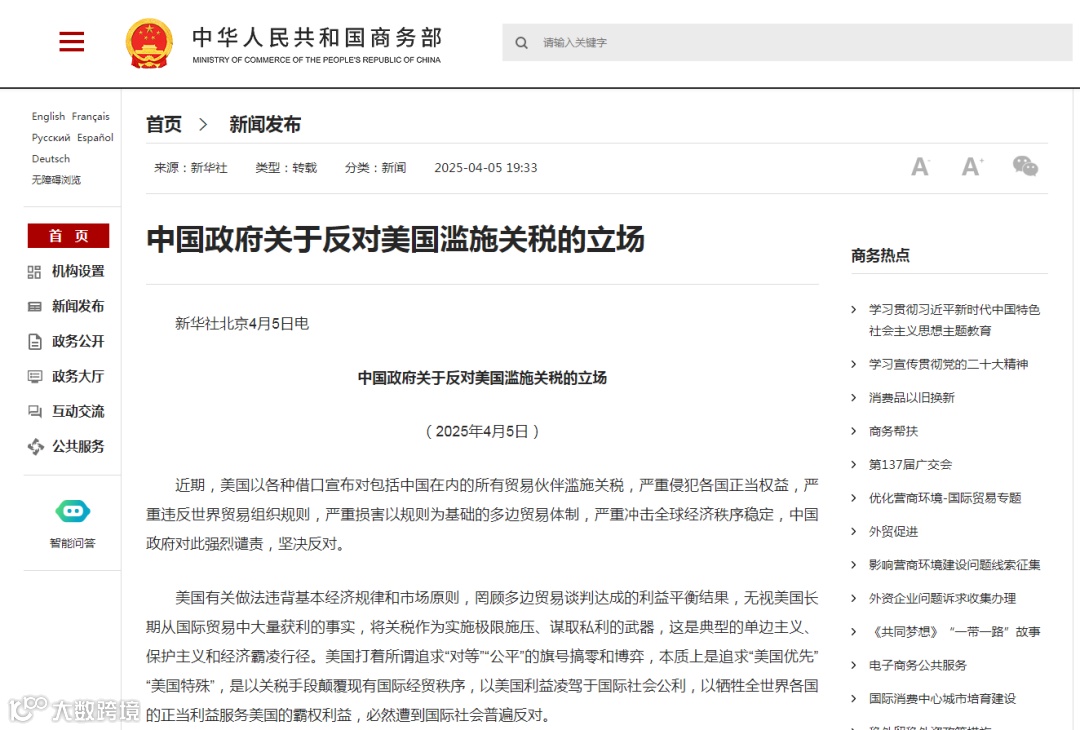Open 无障碍浏览 accessibility mode
The height and width of the screenshot is (730, 1080).
pyautogui.click(x=56, y=180)
